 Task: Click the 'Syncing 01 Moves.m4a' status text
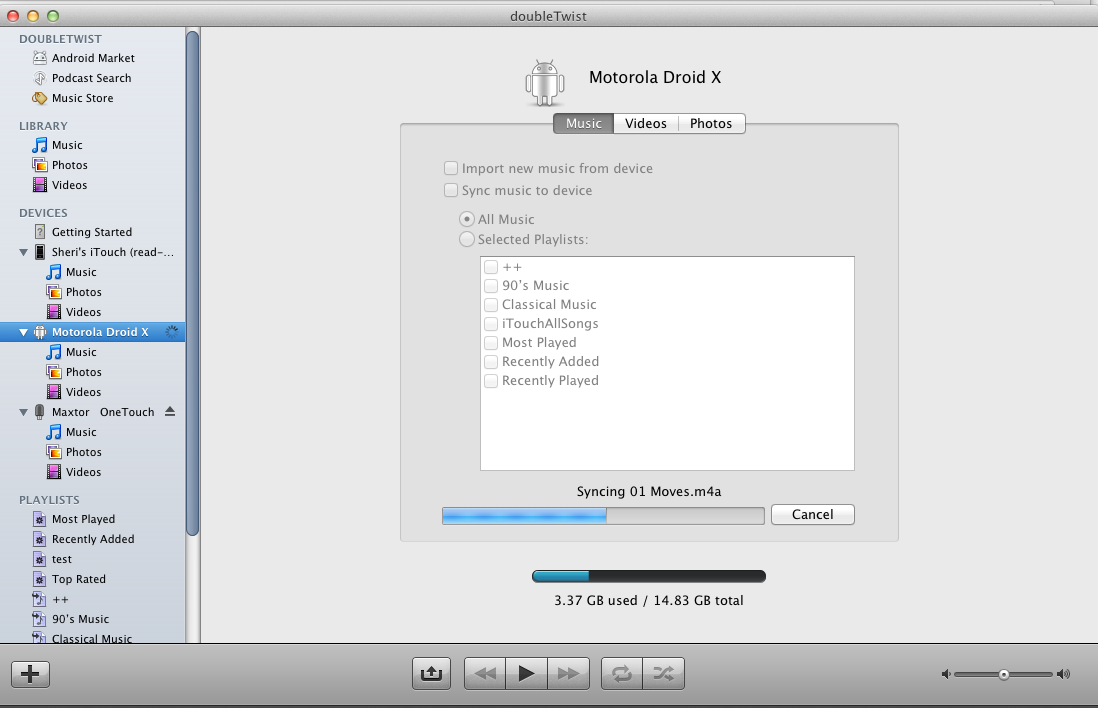648,492
